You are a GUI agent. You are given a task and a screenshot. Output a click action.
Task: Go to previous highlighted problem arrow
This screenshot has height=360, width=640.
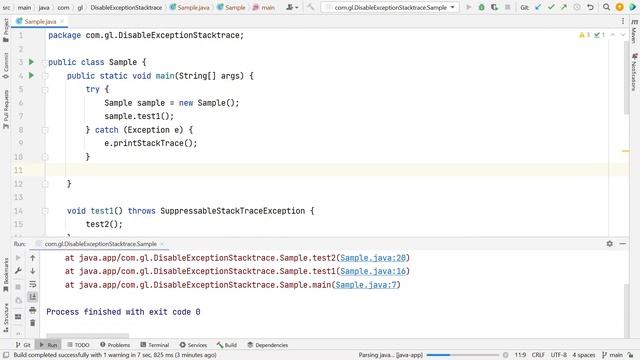tap(613, 35)
